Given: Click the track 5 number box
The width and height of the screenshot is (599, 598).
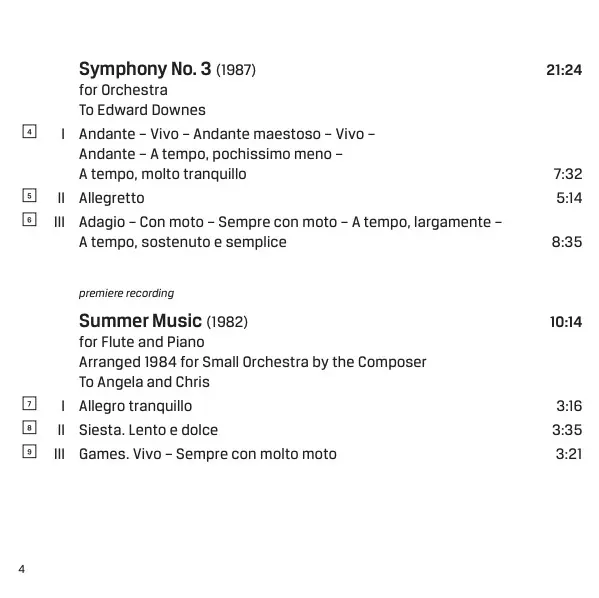Looking at the screenshot, I should click(x=29, y=195).
